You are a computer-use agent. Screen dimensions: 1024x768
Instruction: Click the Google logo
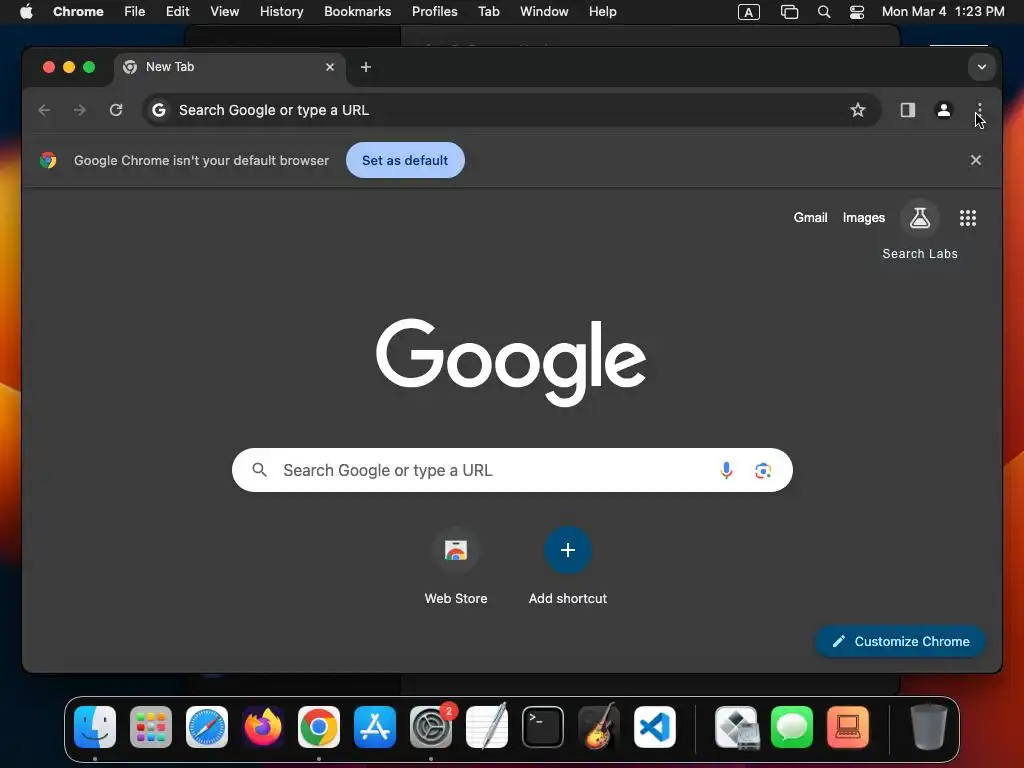click(x=511, y=361)
